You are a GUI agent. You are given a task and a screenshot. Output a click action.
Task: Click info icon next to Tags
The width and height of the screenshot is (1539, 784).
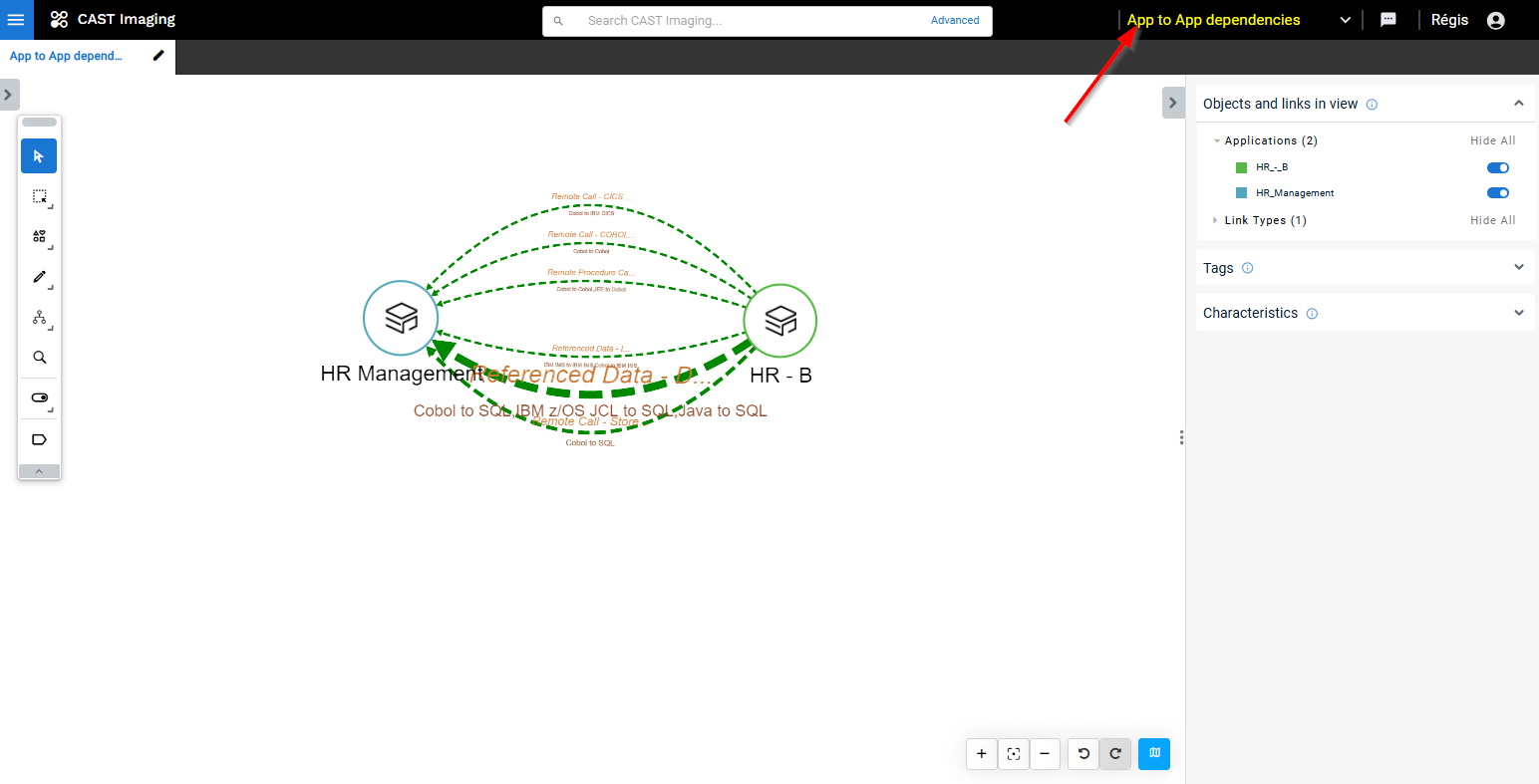click(x=1248, y=268)
